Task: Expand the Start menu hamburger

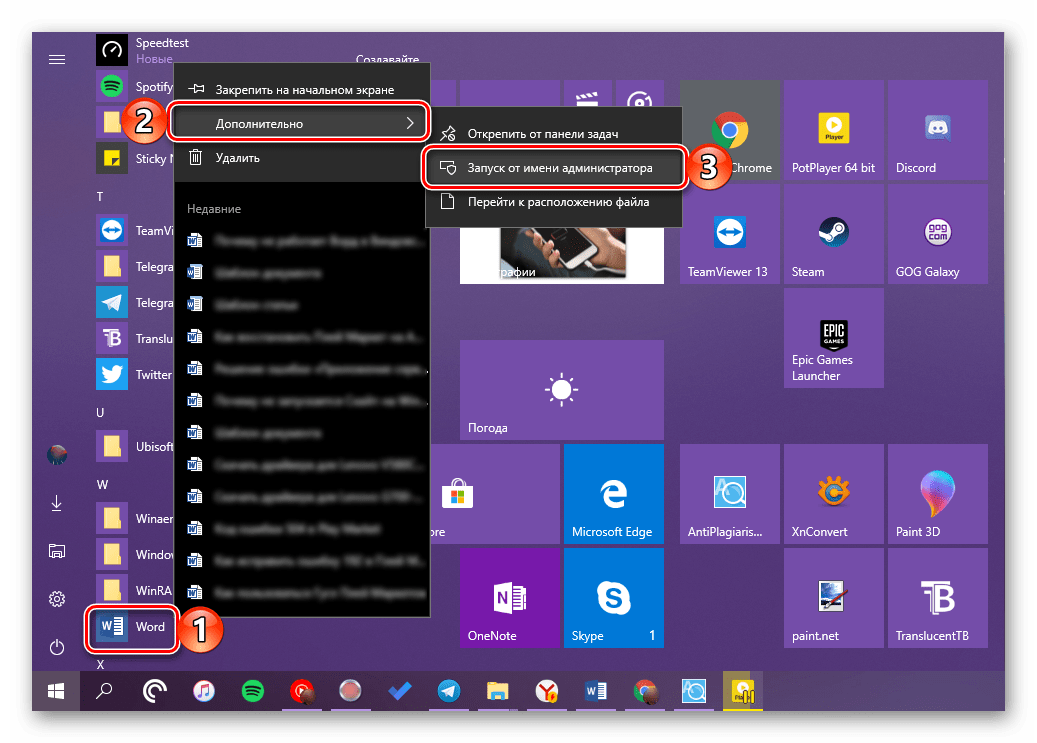Action: coord(56,59)
